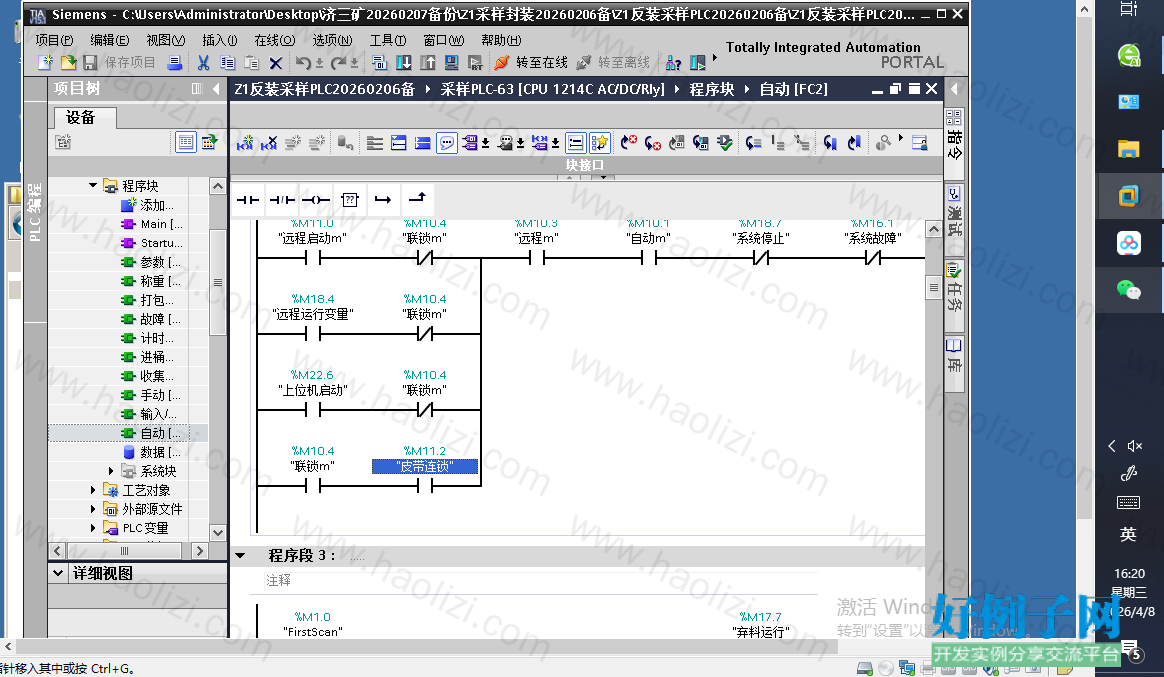1164x677 pixels.
Task: Upload from device using toolbar icon
Action: point(428,62)
